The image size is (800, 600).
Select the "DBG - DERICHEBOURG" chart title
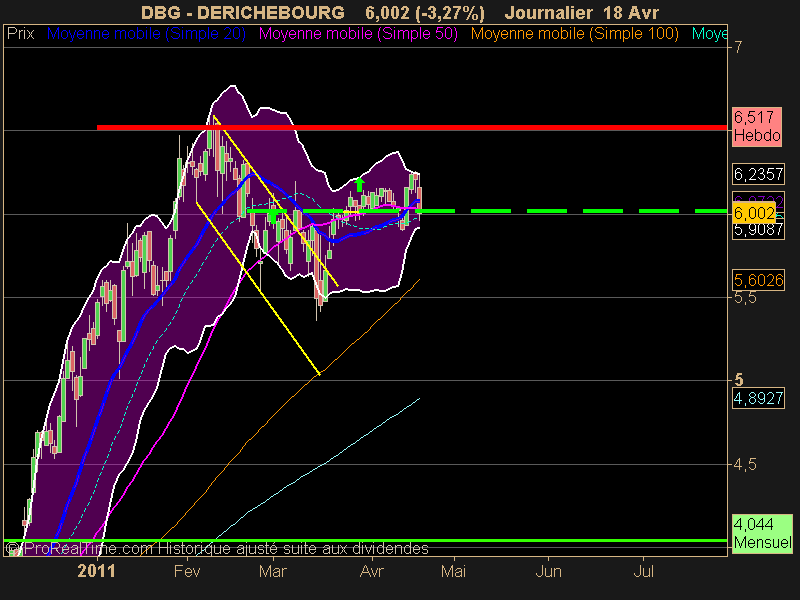[x=243, y=12]
